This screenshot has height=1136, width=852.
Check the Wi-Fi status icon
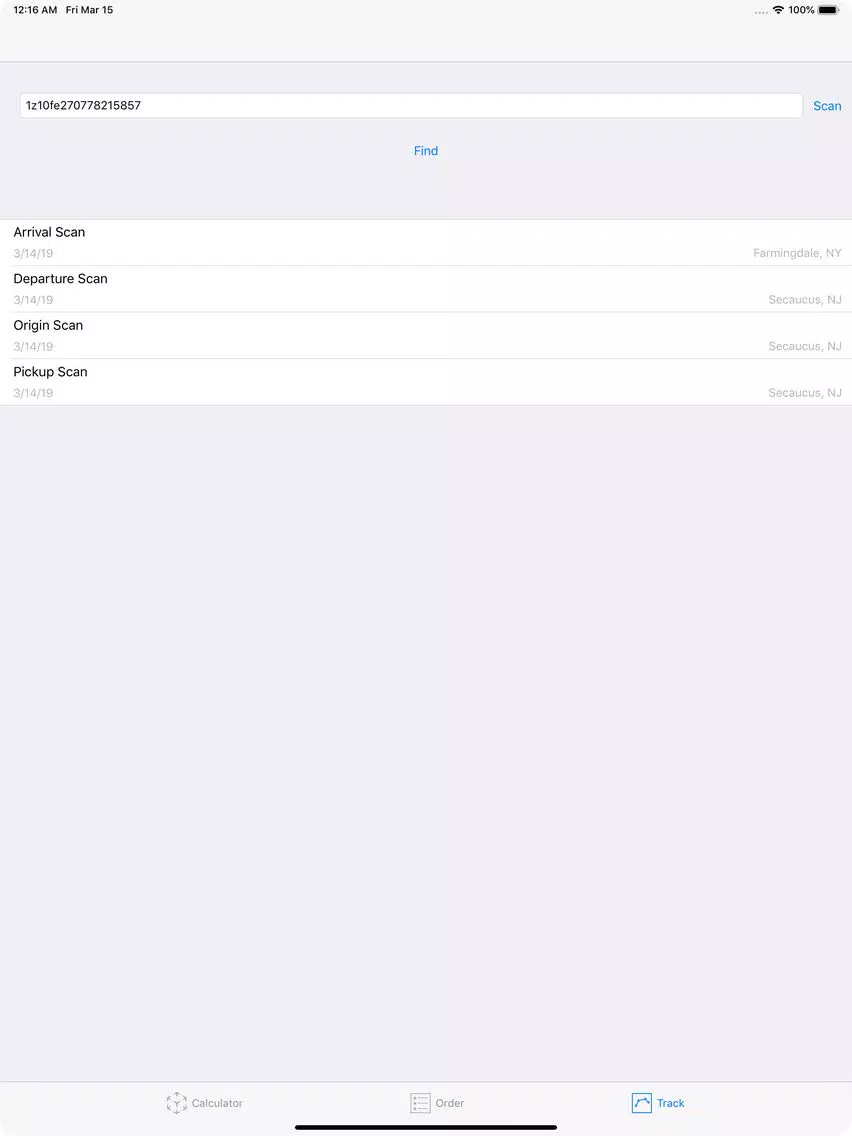pos(778,10)
